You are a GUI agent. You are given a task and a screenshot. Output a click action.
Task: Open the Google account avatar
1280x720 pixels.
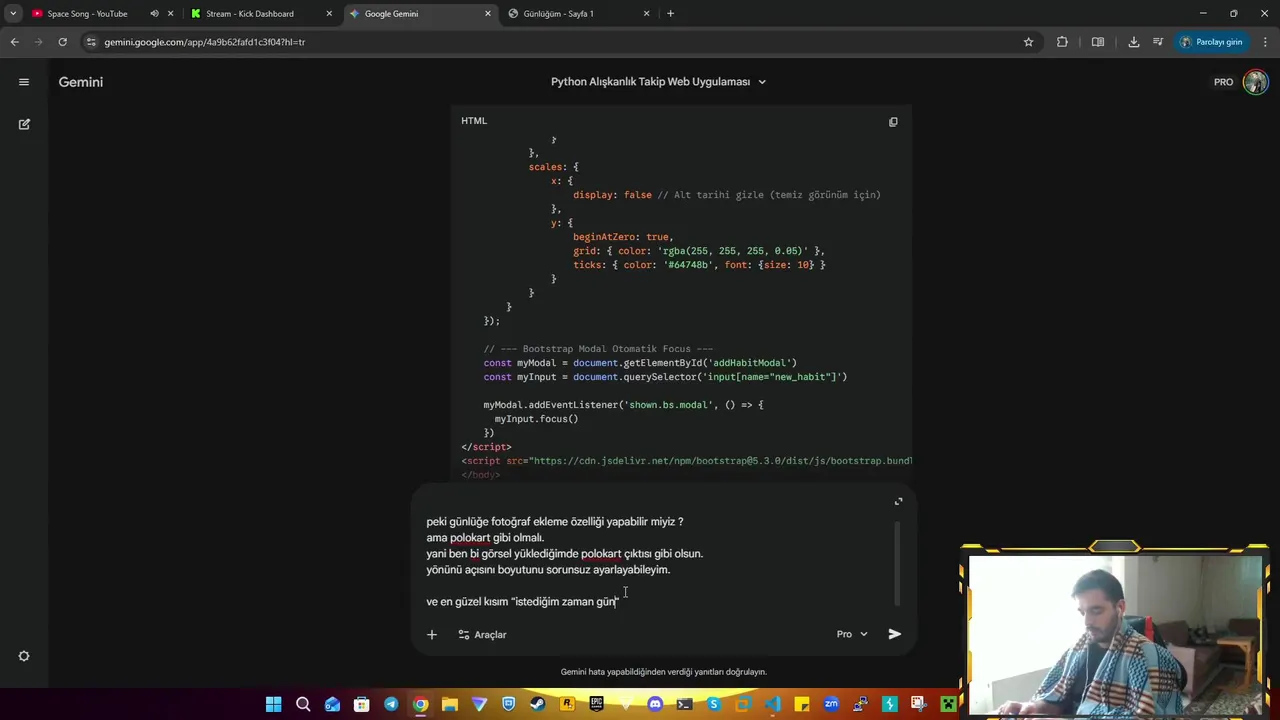pos(1255,82)
